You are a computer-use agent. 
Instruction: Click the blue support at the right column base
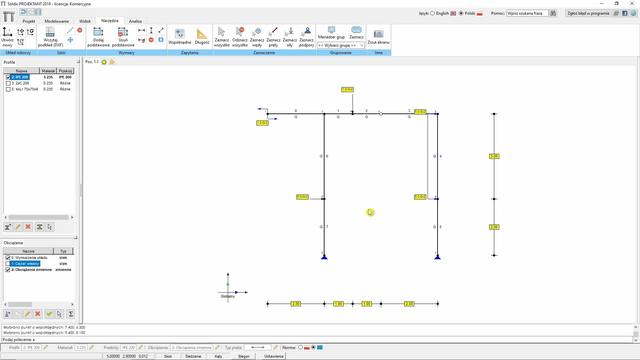[x=438, y=257]
